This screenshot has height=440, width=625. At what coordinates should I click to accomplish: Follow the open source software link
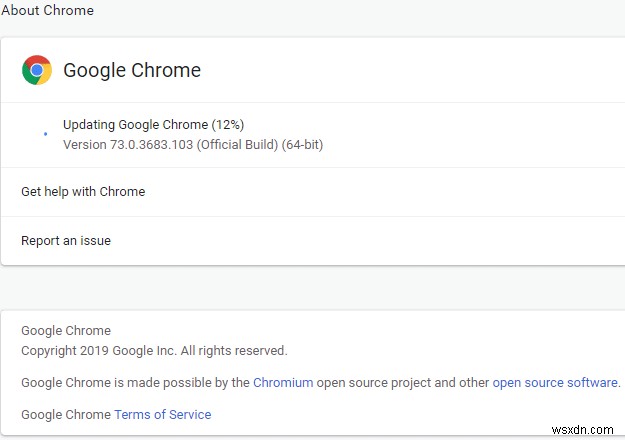tap(555, 382)
